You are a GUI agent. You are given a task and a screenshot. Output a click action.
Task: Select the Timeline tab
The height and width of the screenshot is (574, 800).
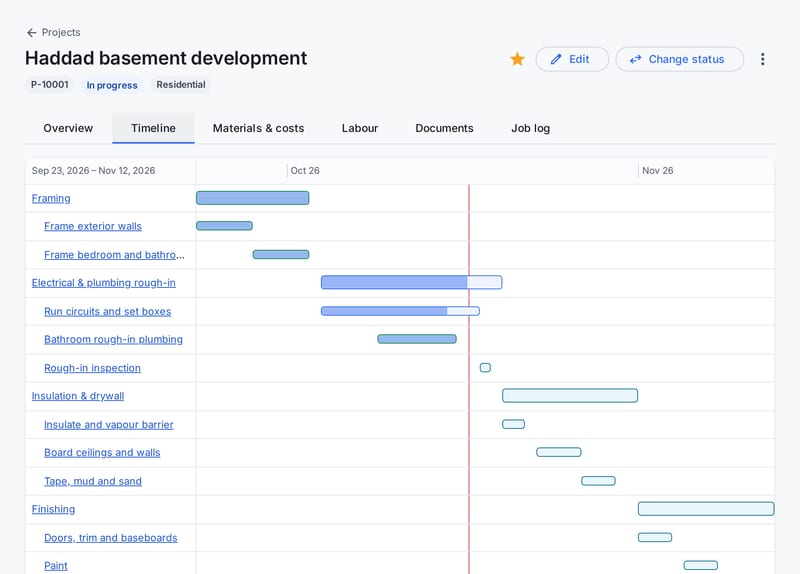pos(153,128)
